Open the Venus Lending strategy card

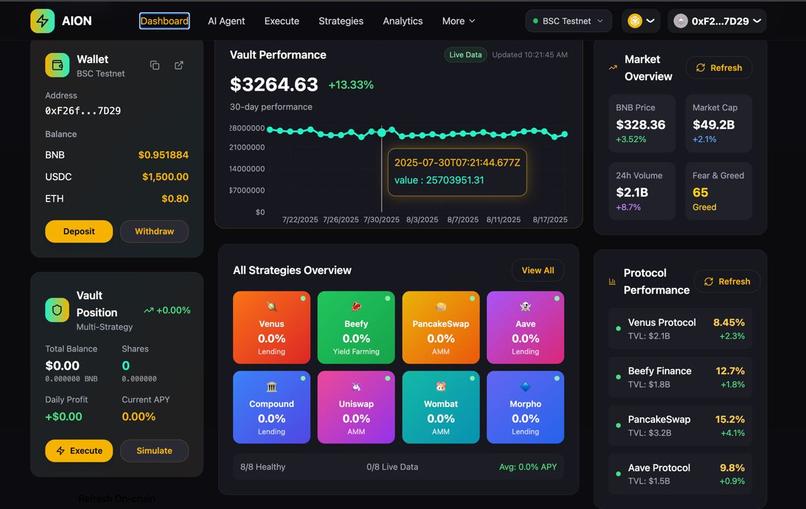[x=271, y=328]
